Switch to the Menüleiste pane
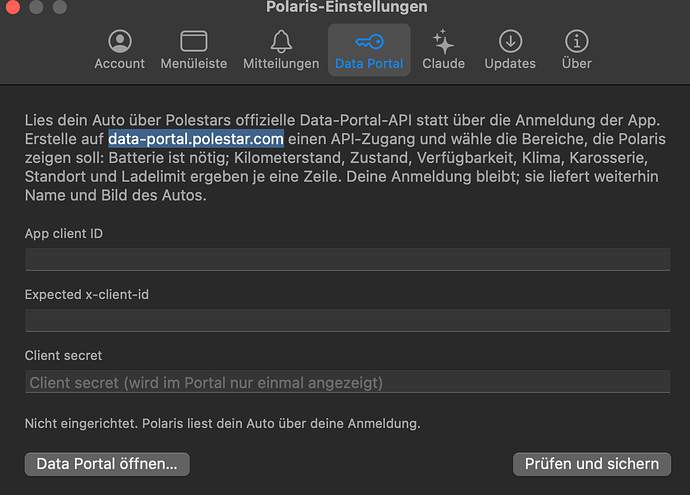Image resolution: width=690 pixels, height=495 pixels. click(x=194, y=50)
